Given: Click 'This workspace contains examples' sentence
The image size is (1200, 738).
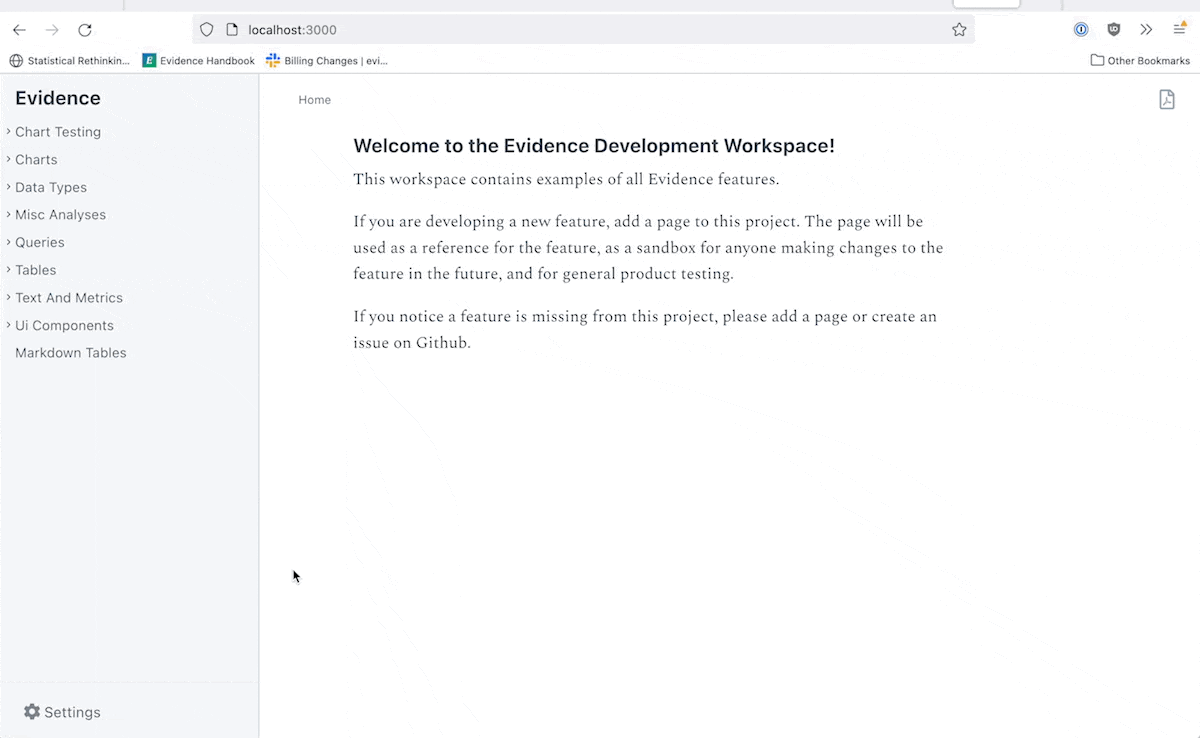Looking at the screenshot, I should tap(566, 180).
